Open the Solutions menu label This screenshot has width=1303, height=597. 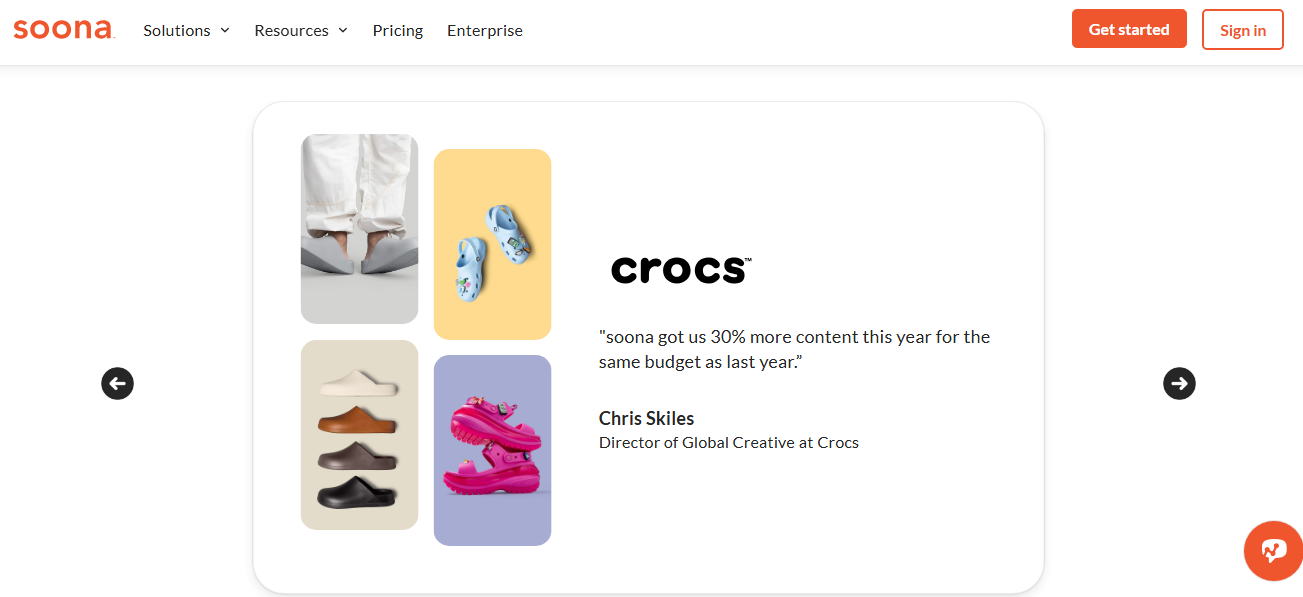pos(176,30)
